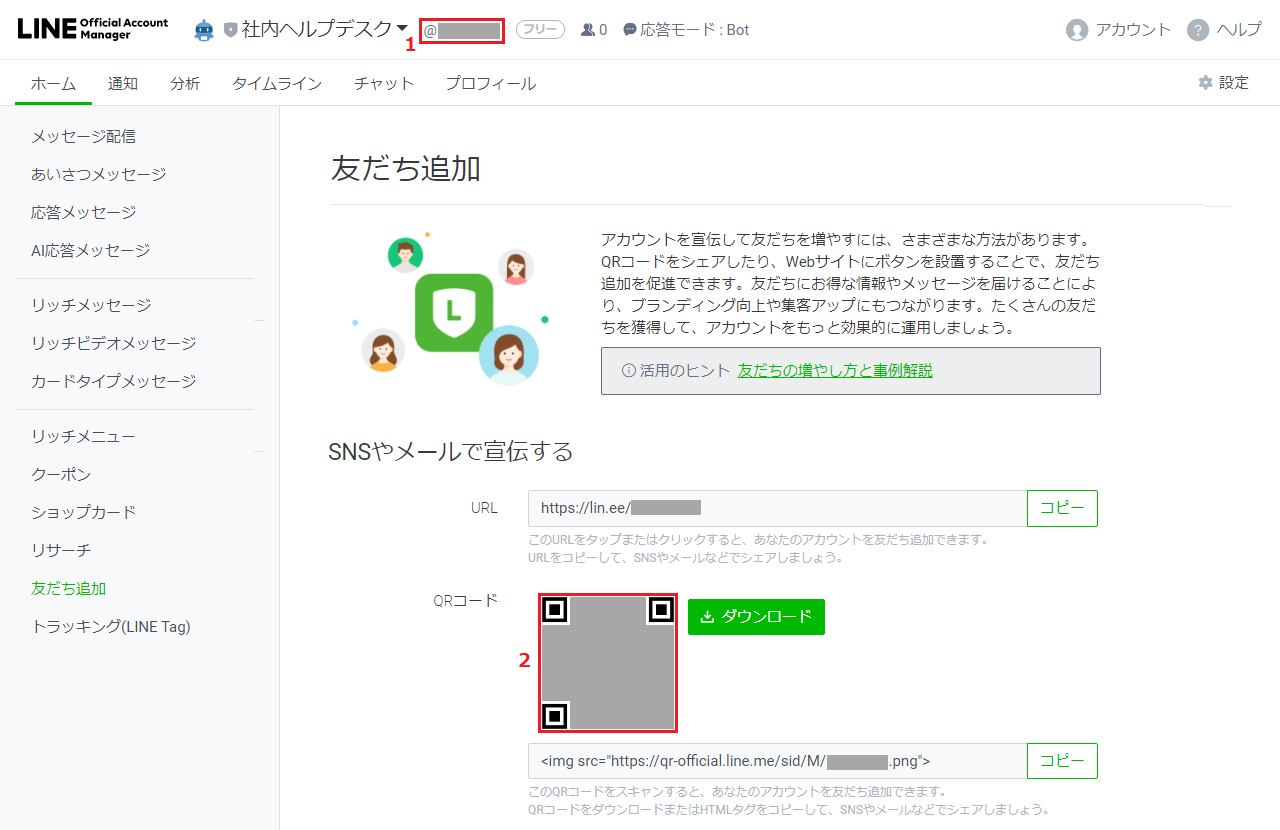Viewport: 1280px width, 830px height.
Task: Click the 友だち追加 page heading
Action: (x=406, y=168)
